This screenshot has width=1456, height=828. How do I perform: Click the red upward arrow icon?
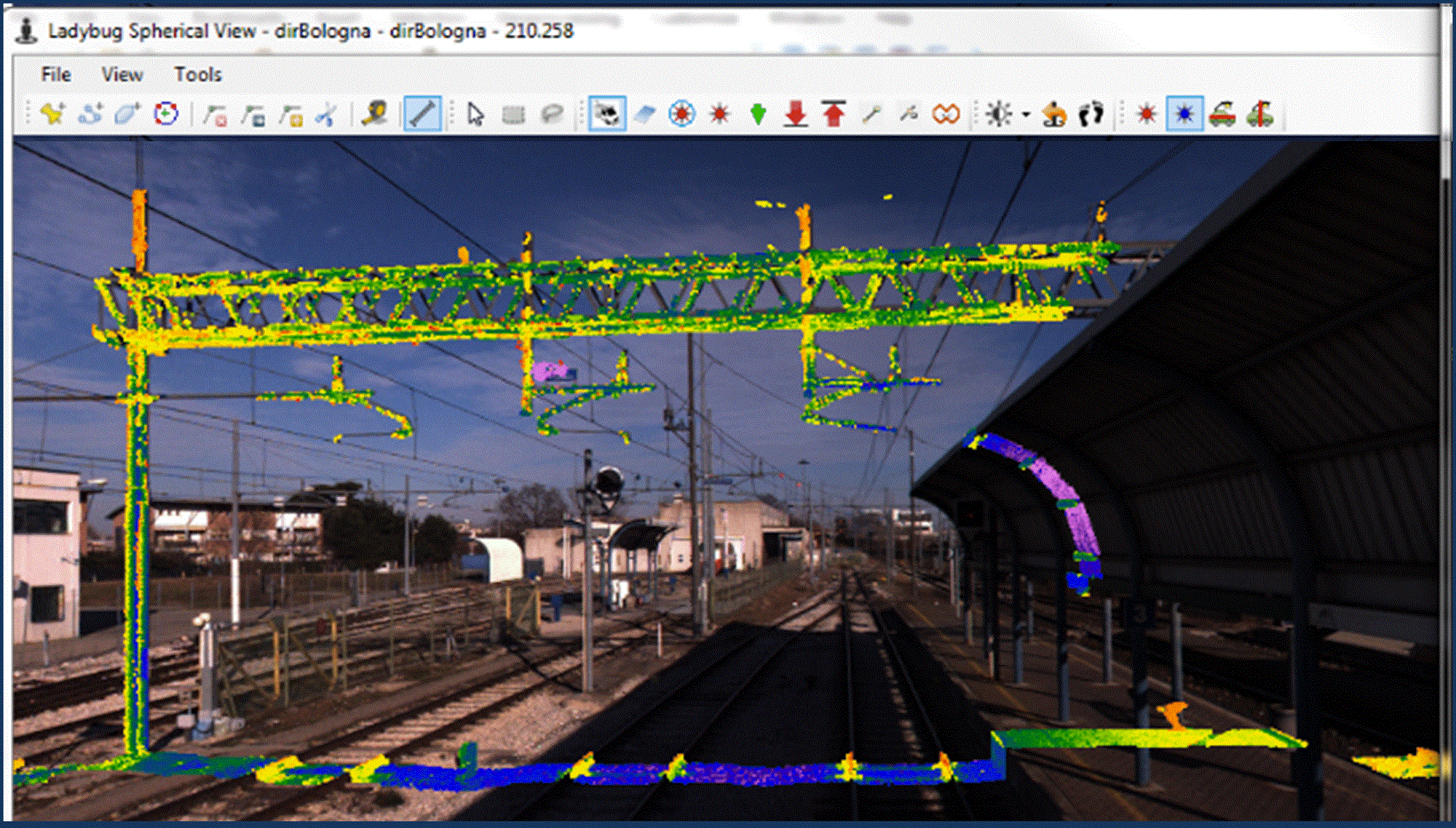tap(834, 114)
